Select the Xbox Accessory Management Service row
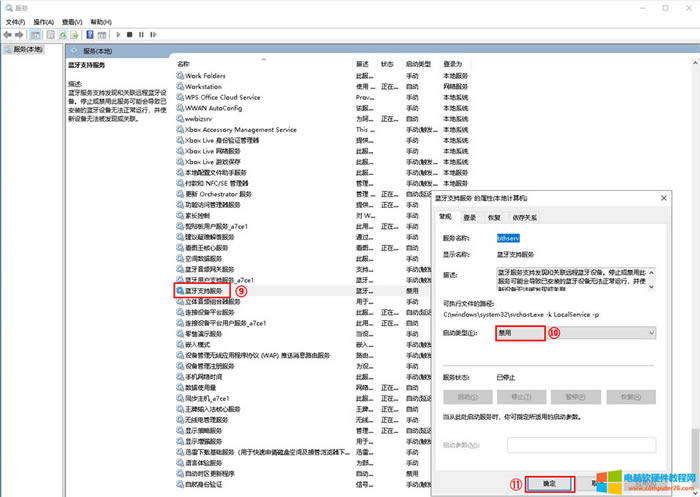 tap(240, 129)
